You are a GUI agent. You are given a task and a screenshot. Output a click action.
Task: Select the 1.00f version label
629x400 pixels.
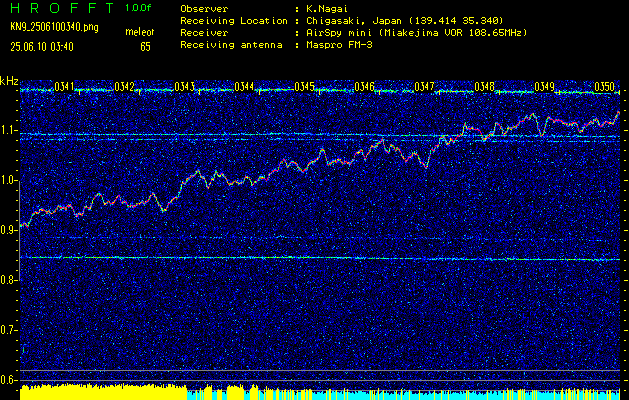coord(138,8)
